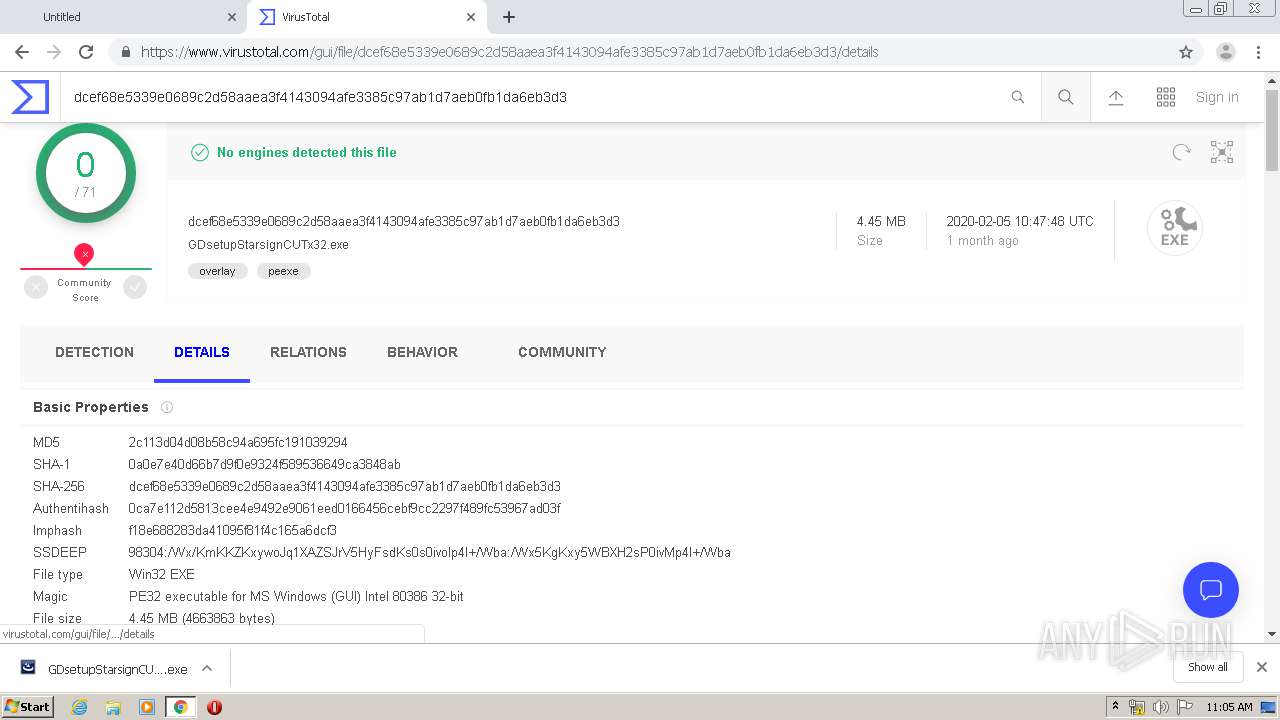Click the hash search input field
Screen dimensions: 1280x720
[x=535, y=97]
